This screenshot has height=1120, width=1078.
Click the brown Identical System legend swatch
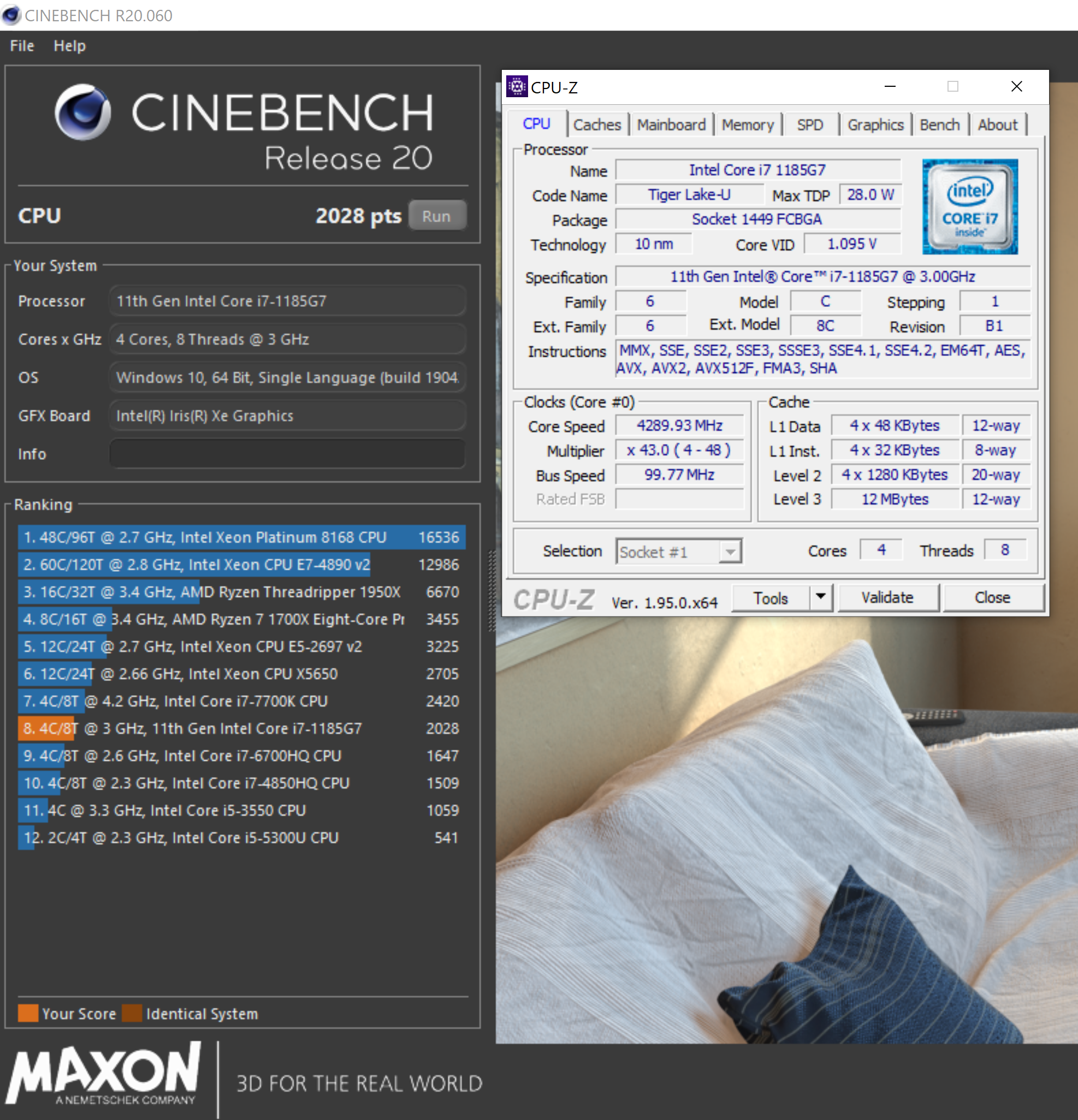pyautogui.click(x=132, y=1013)
